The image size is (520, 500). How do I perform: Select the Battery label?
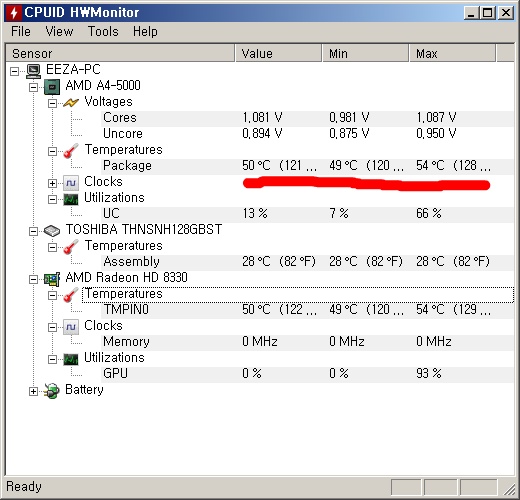tap(84, 390)
